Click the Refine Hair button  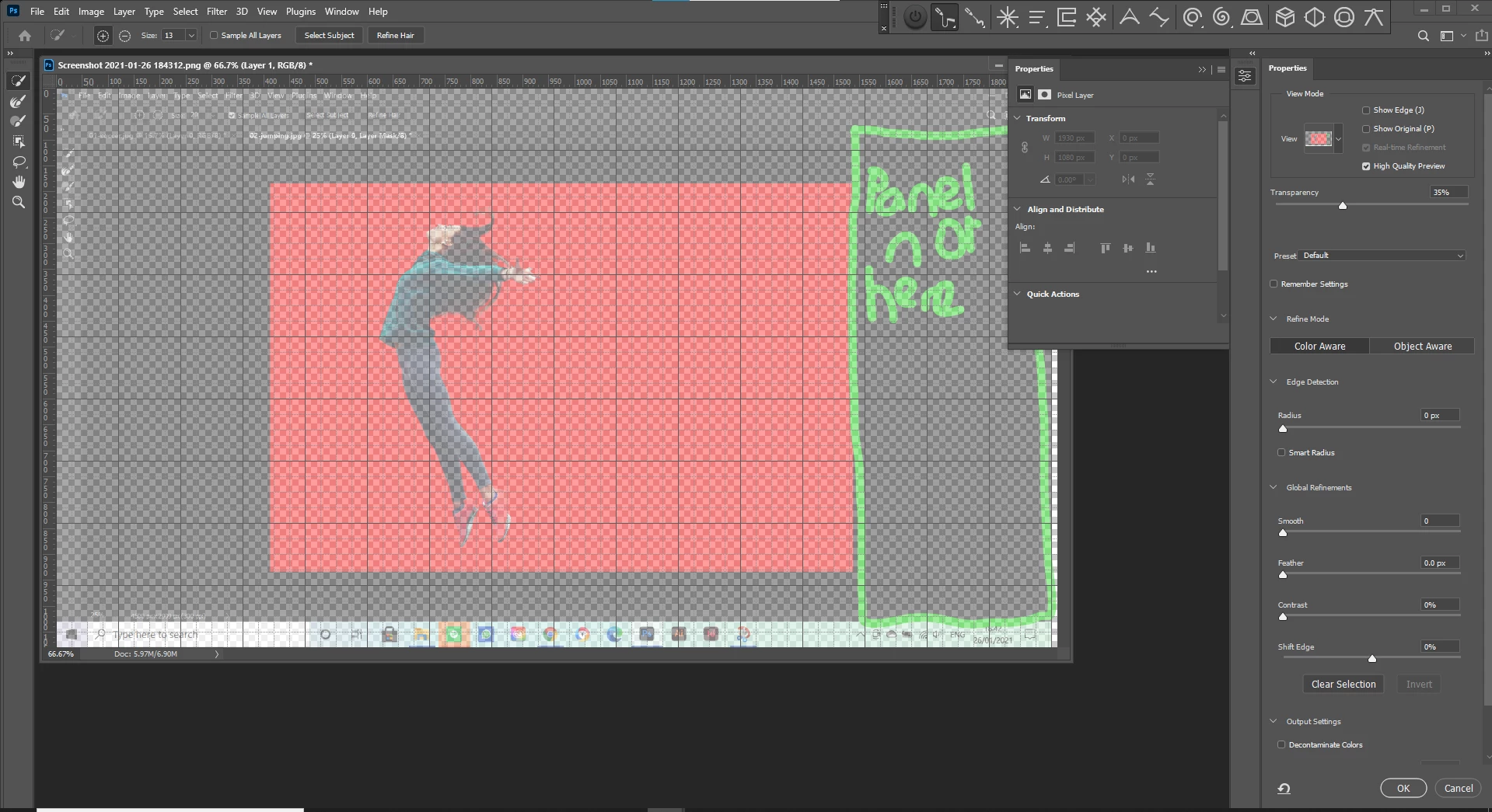[x=395, y=36]
